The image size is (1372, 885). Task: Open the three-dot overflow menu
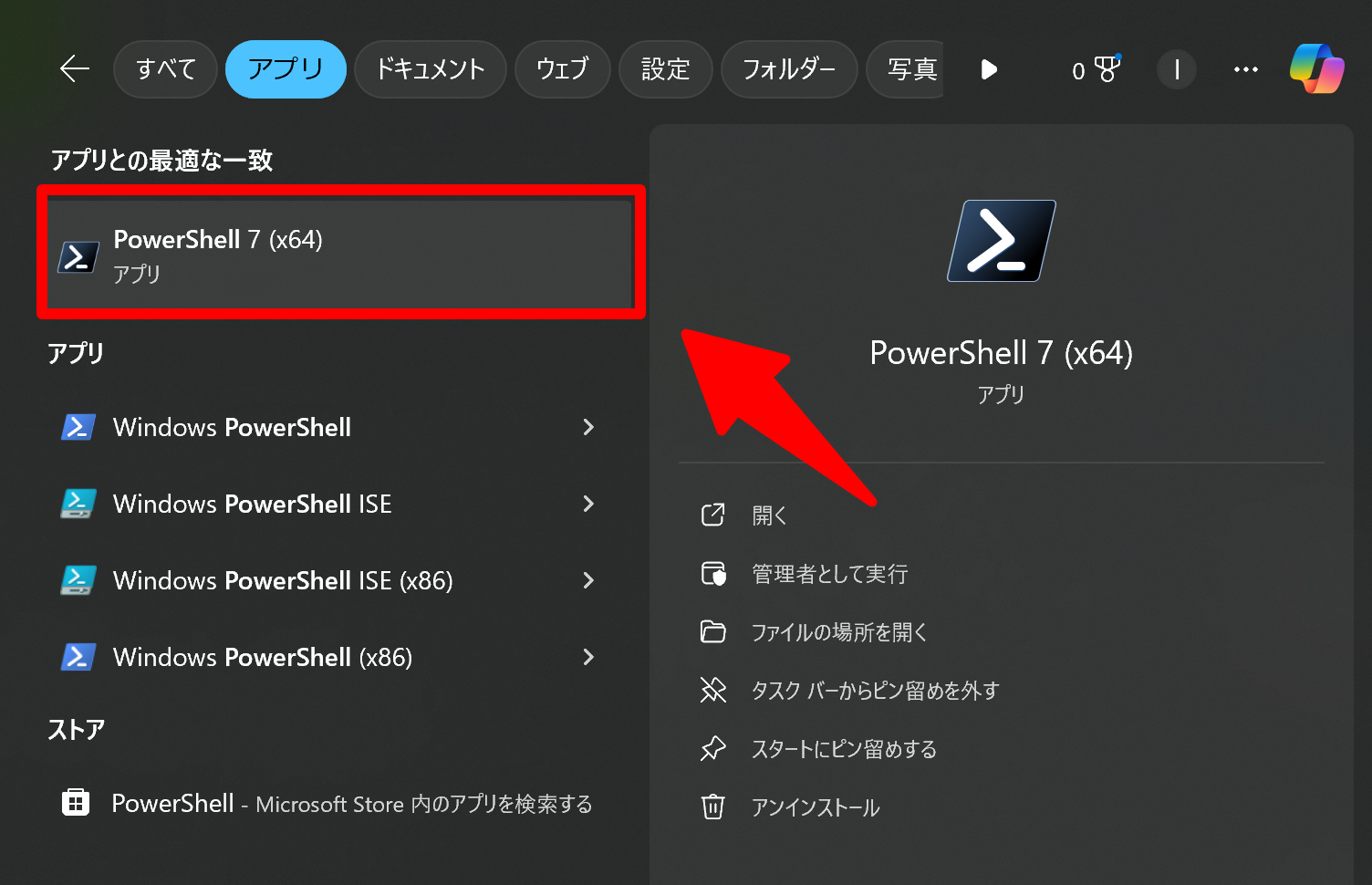[x=1245, y=68]
